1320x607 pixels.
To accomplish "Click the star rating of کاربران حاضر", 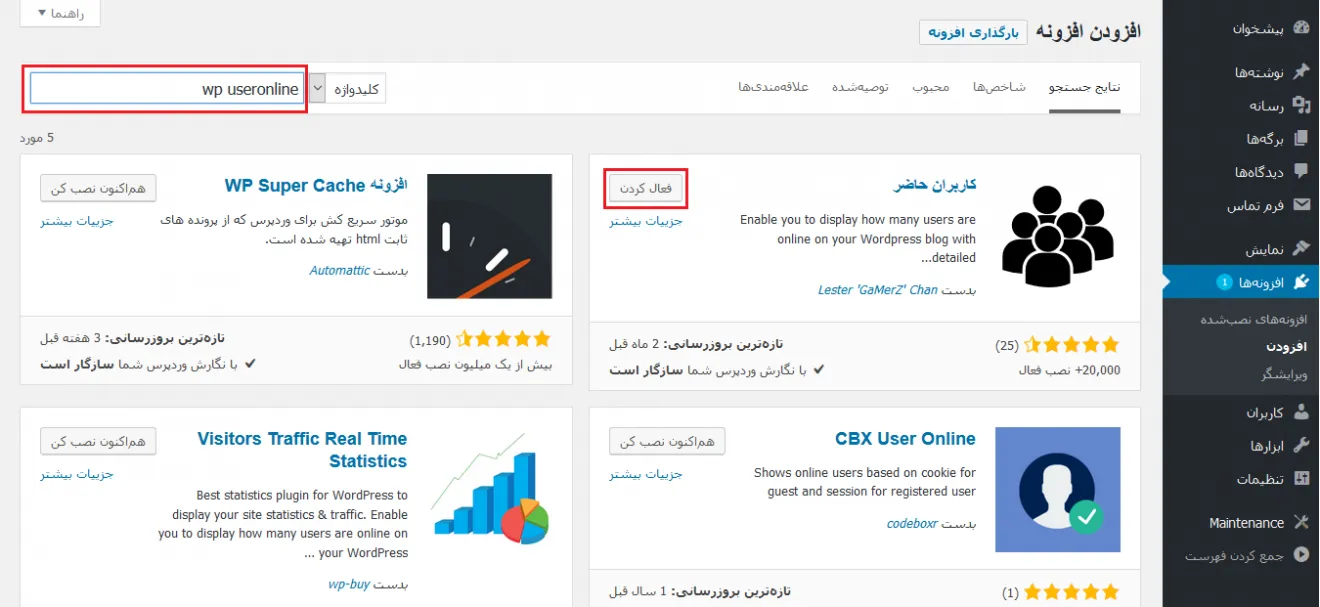I will pyautogui.click(x=1073, y=345).
